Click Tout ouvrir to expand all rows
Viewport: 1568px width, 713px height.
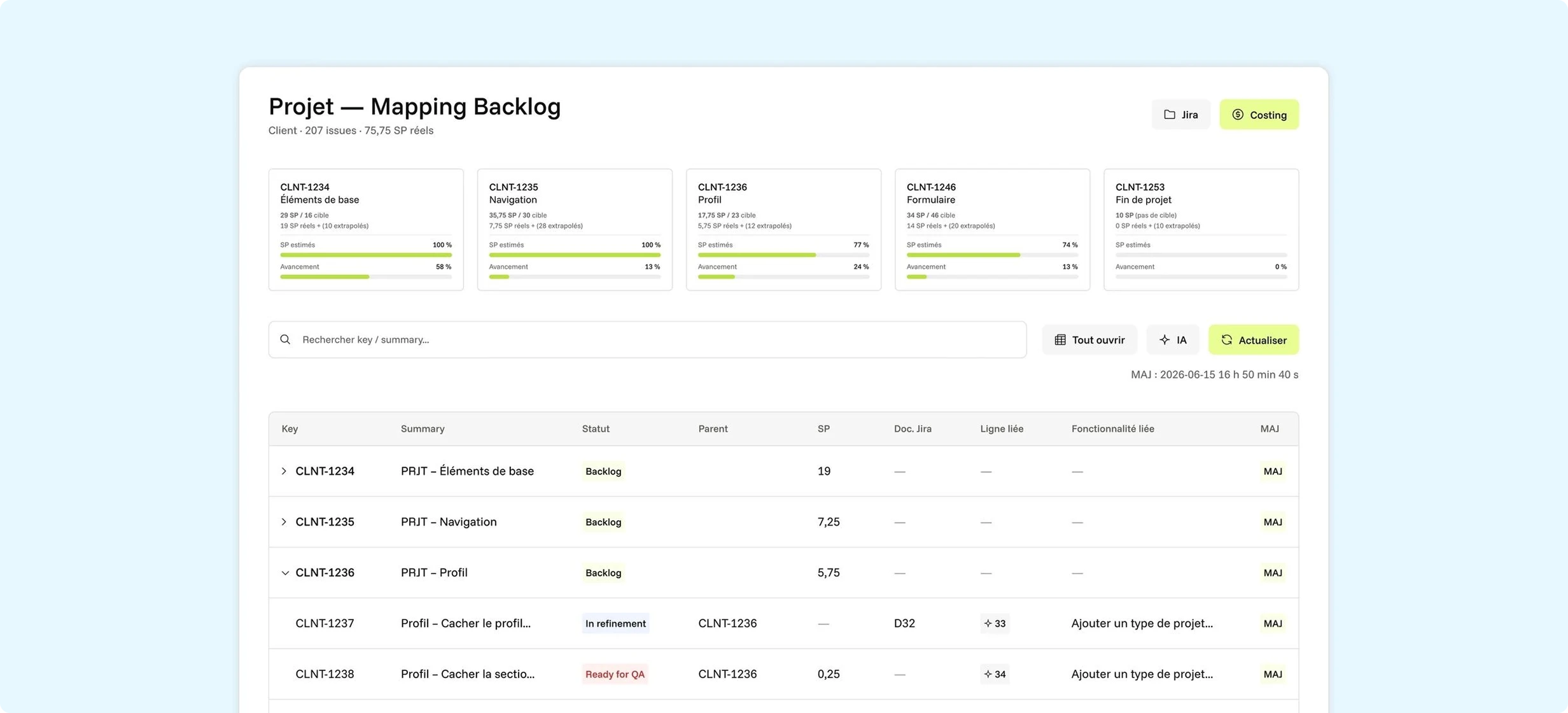1089,340
